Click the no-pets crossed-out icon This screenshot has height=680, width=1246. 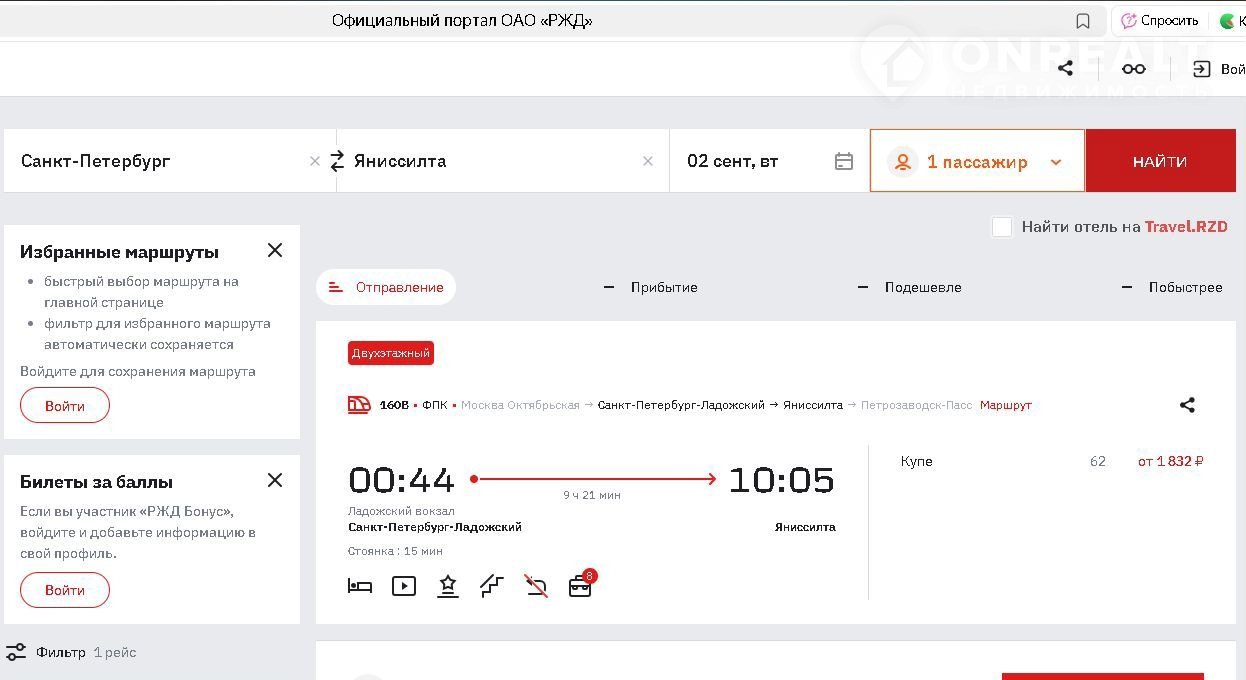coord(536,586)
